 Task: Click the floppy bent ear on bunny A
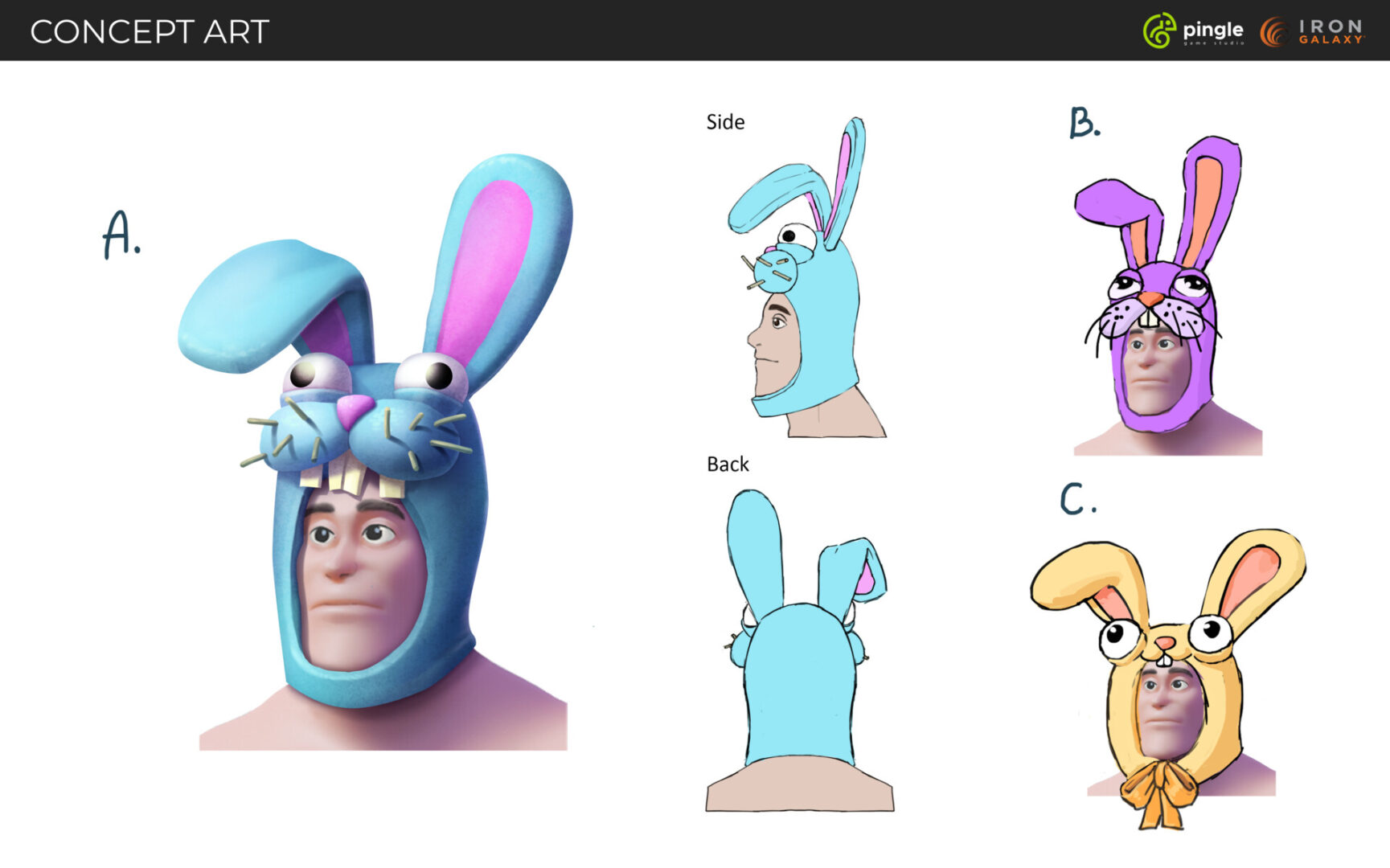point(257,297)
